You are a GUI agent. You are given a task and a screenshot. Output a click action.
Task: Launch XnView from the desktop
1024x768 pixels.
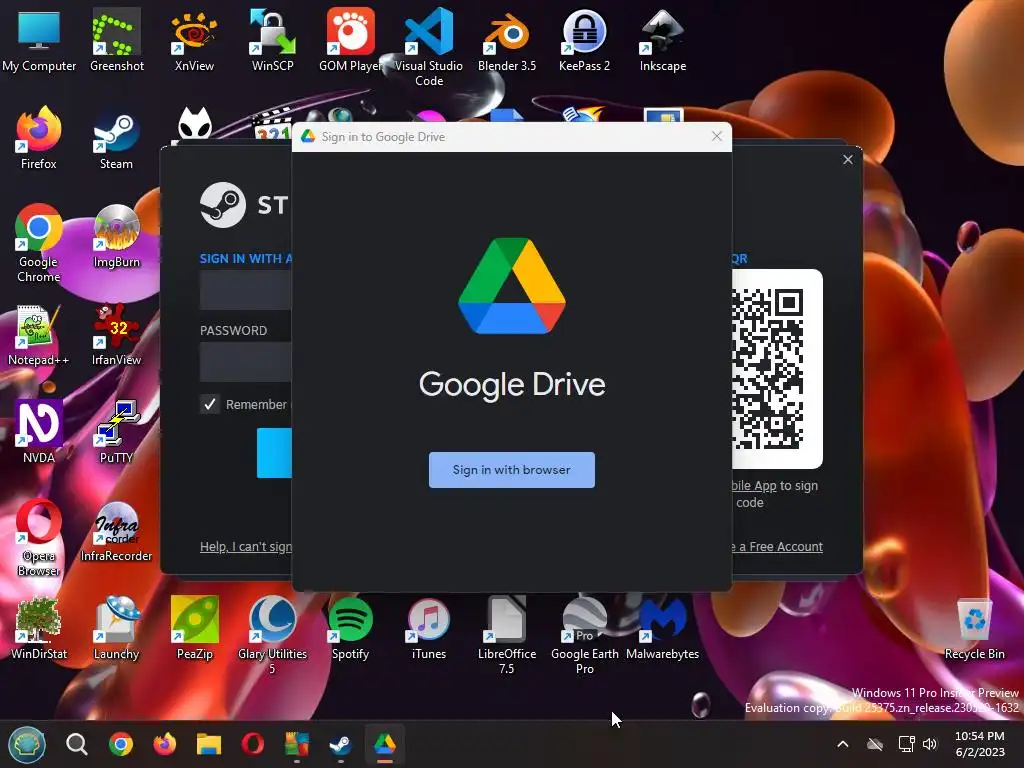pyautogui.click(x=194, y=40)
